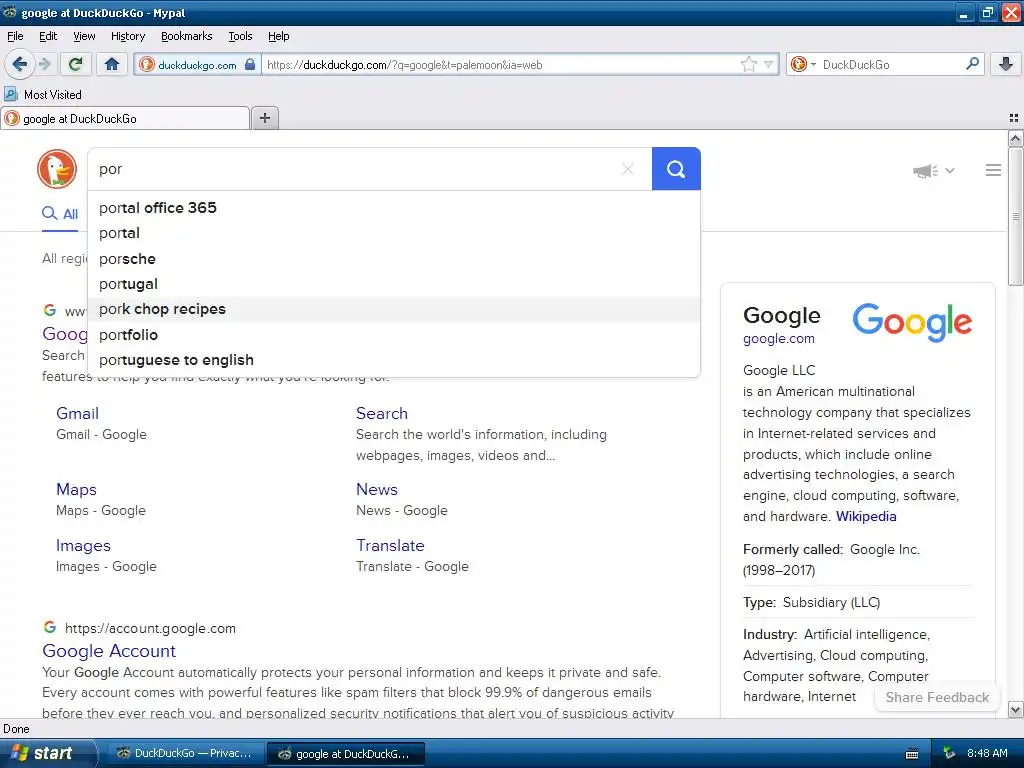This screenshot has width=1024, height=768.
Task: Open the google.com link in the info panel
Action: (778, 338)
